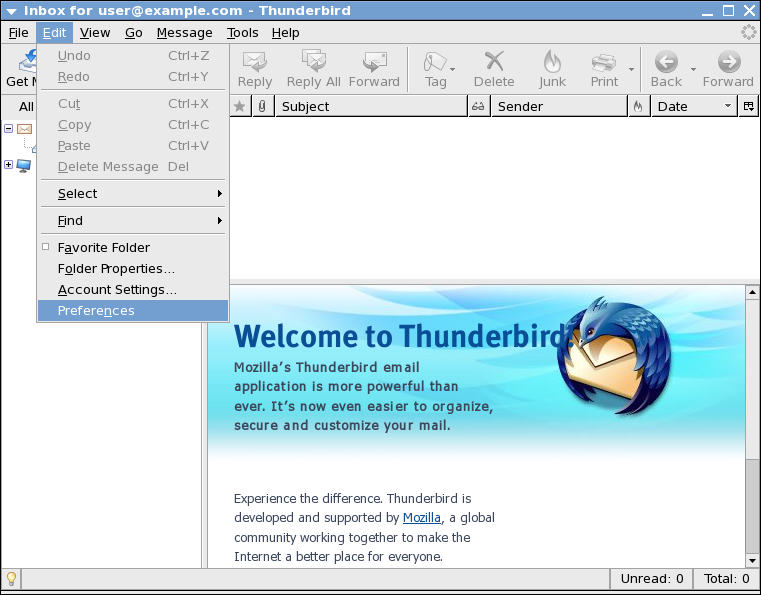Click the Tag toolbar icon
This screenshot has height=595, width=761.
(435, 62)
